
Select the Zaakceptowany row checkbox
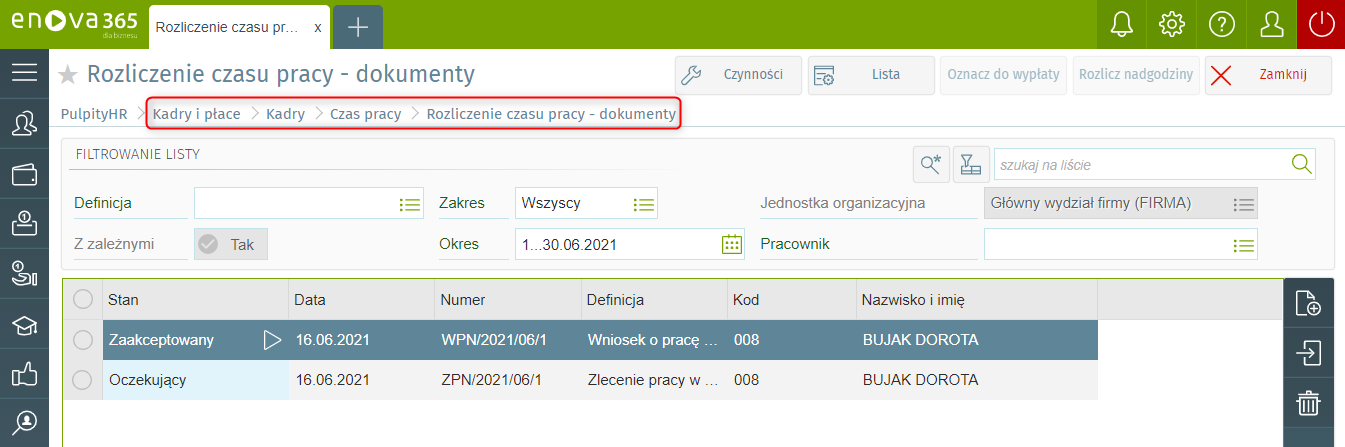point(83,340)
